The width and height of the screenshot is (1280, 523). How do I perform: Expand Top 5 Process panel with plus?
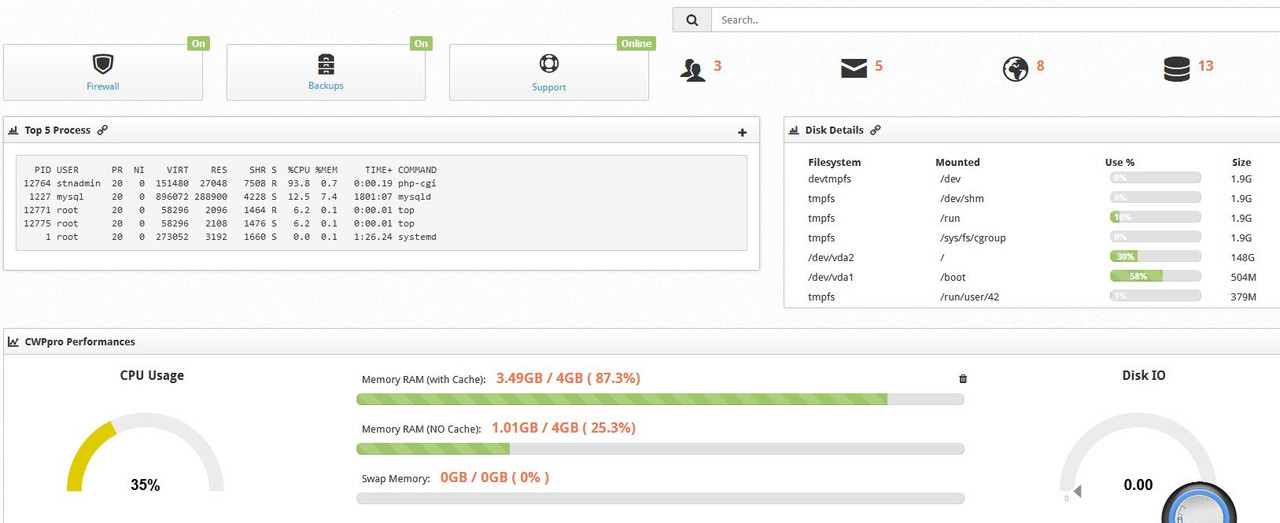(x=742, y=132)
